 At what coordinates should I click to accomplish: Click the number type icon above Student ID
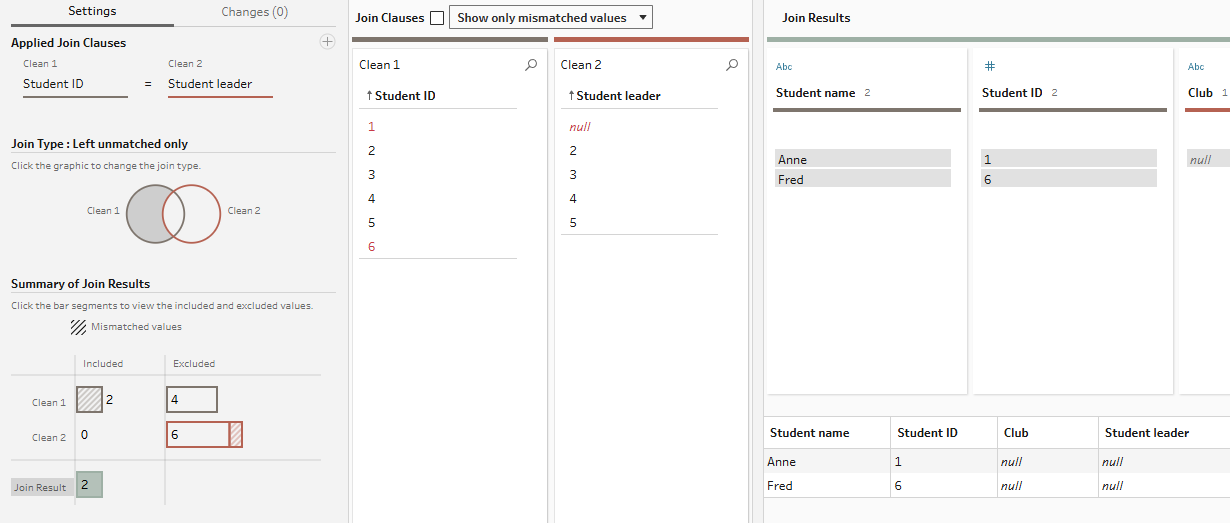click(990, 66)
